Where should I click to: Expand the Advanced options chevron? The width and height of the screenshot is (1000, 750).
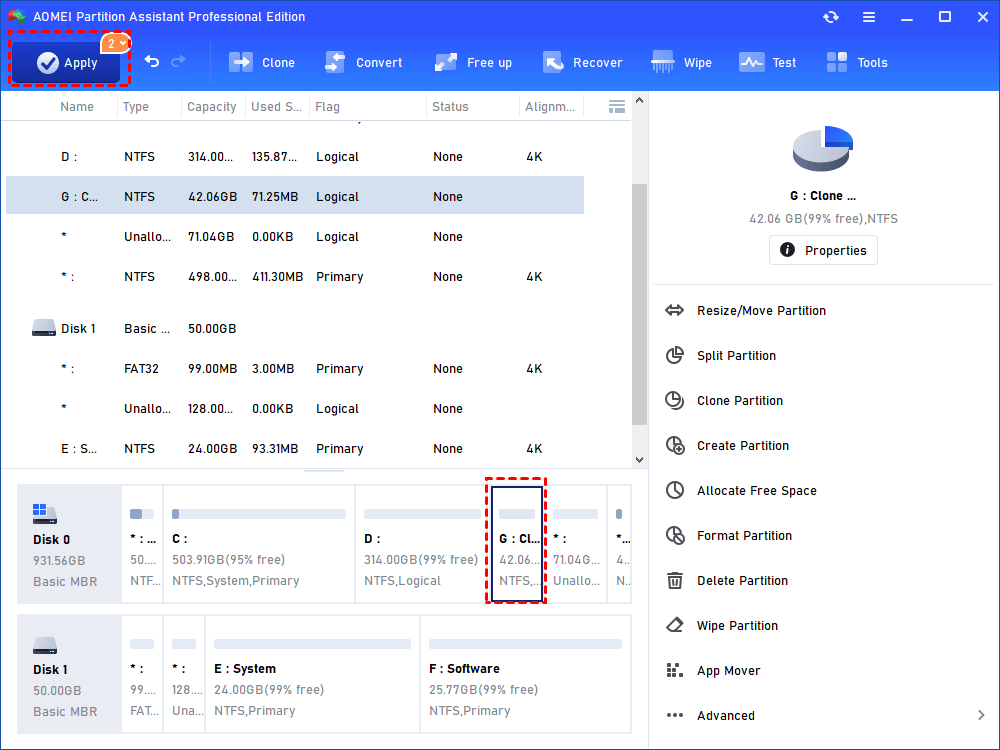coord(981,716)
